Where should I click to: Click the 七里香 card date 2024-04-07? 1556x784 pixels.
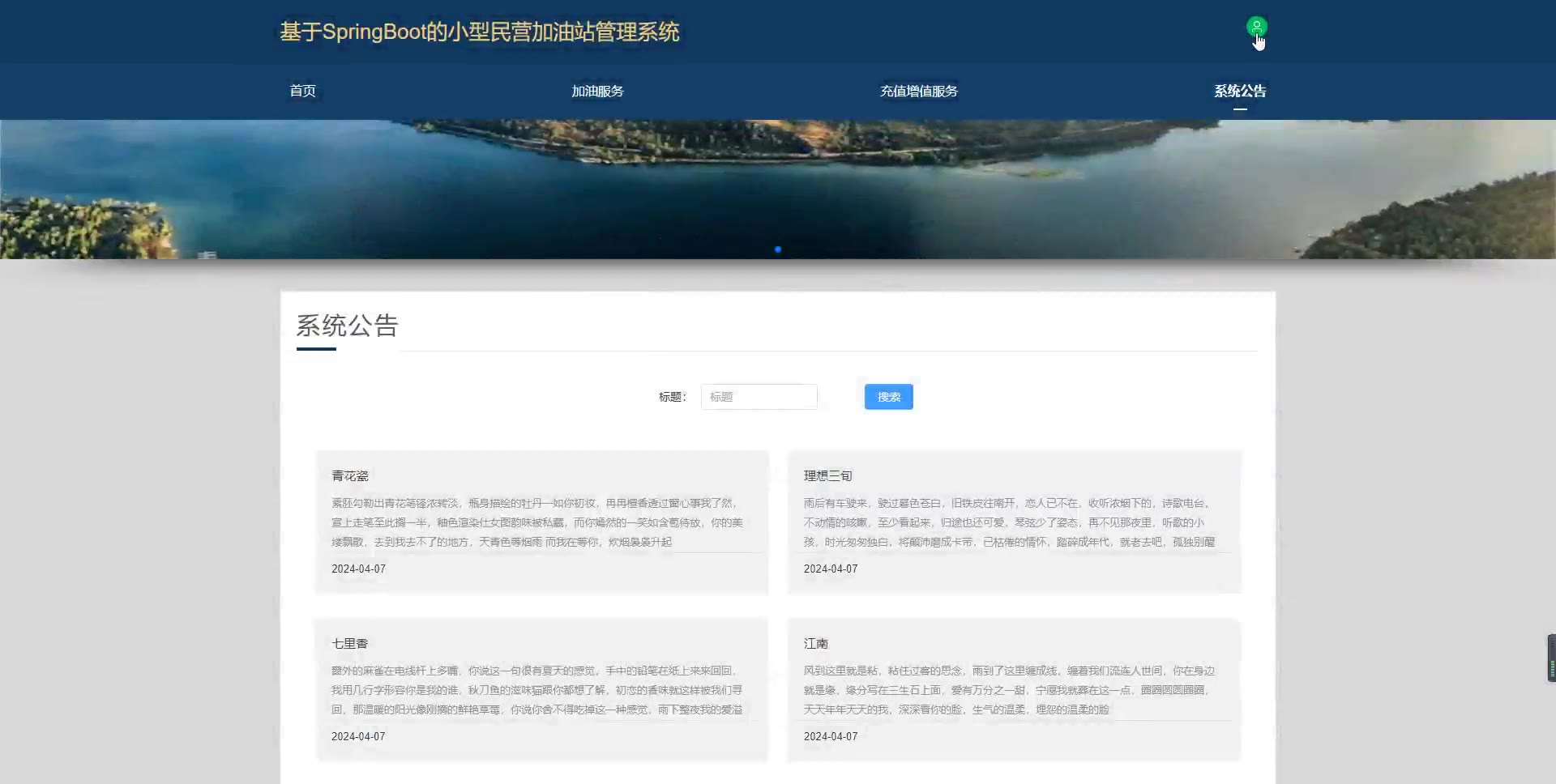[358, 736]
